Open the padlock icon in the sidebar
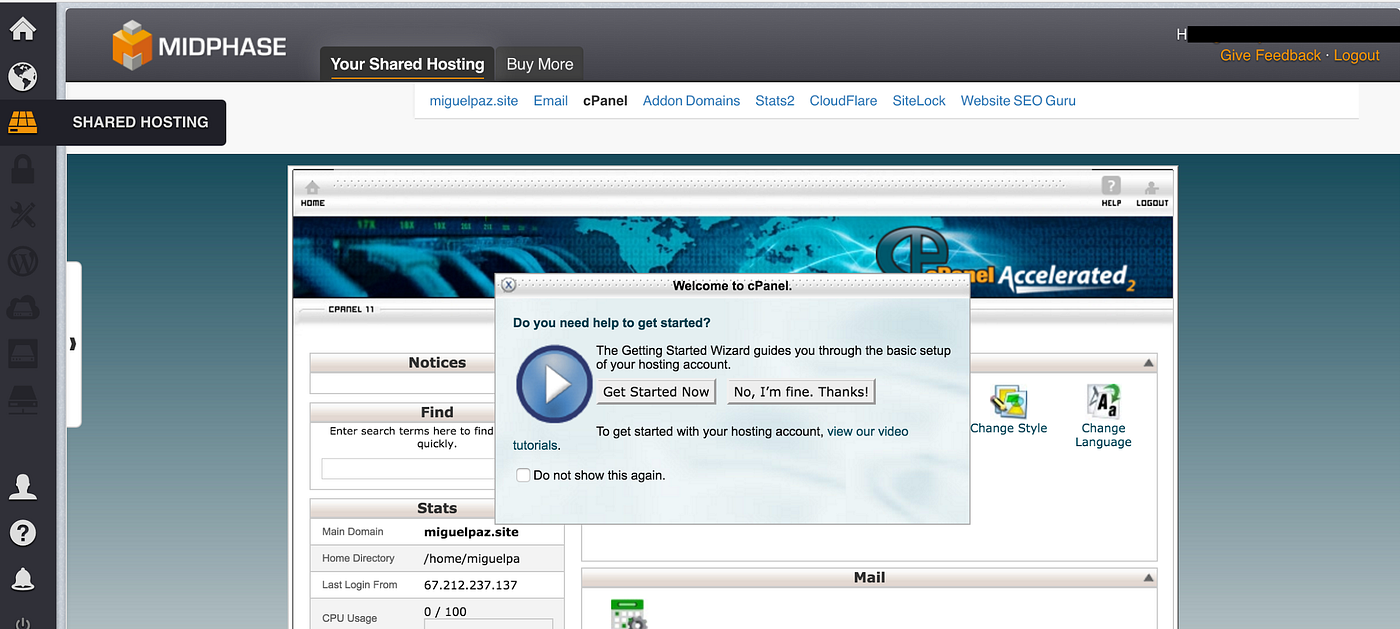The height and width of the screenshot is (629, 1400). point(22,167)
